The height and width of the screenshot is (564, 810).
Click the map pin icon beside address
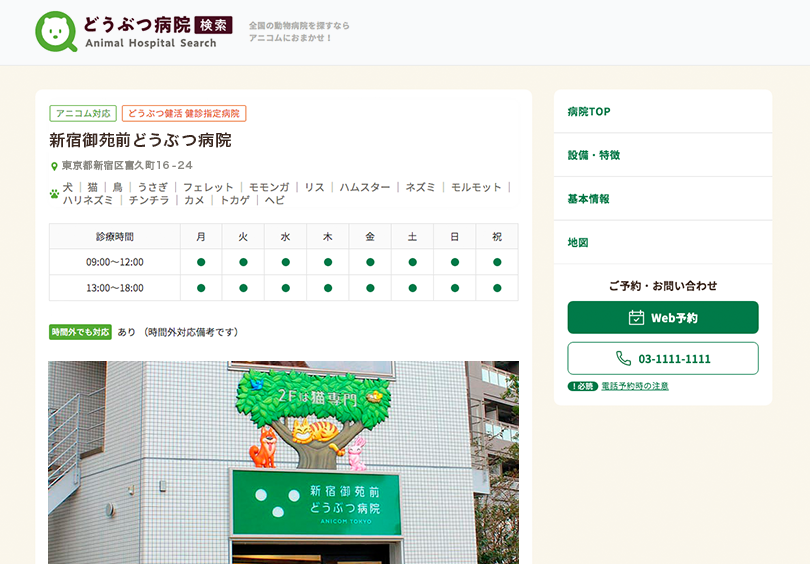pyautogui.click(x=55, y=166)
